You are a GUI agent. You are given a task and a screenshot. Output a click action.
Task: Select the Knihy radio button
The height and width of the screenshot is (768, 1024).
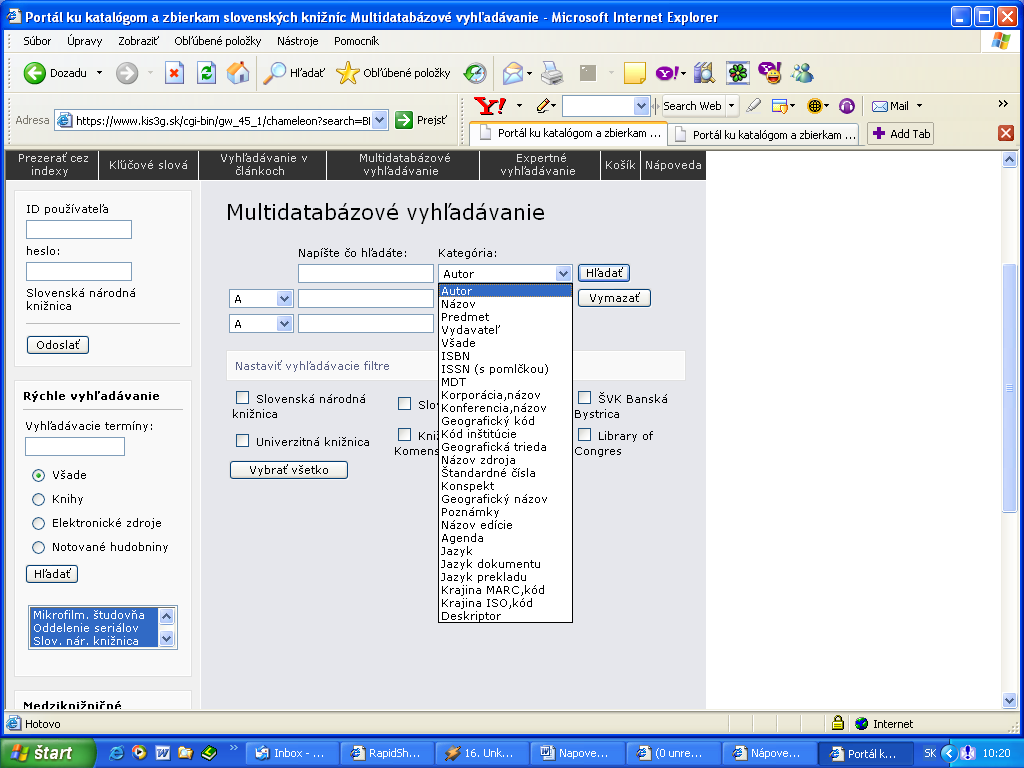(x=39, y=499)
